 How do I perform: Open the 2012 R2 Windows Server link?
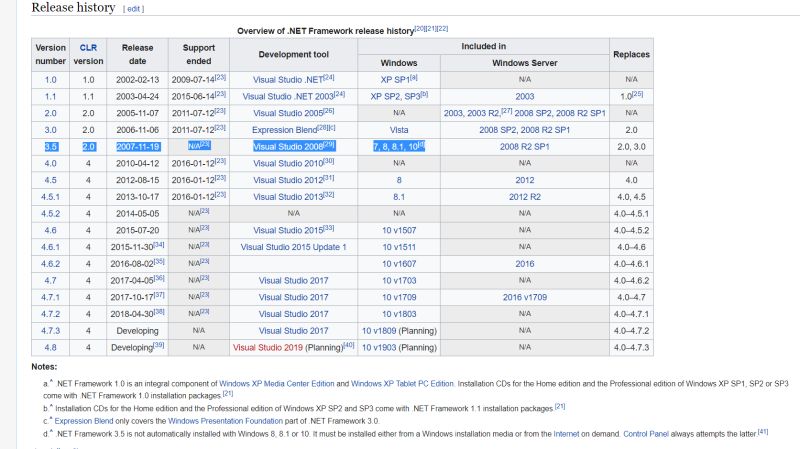(524, 197)
